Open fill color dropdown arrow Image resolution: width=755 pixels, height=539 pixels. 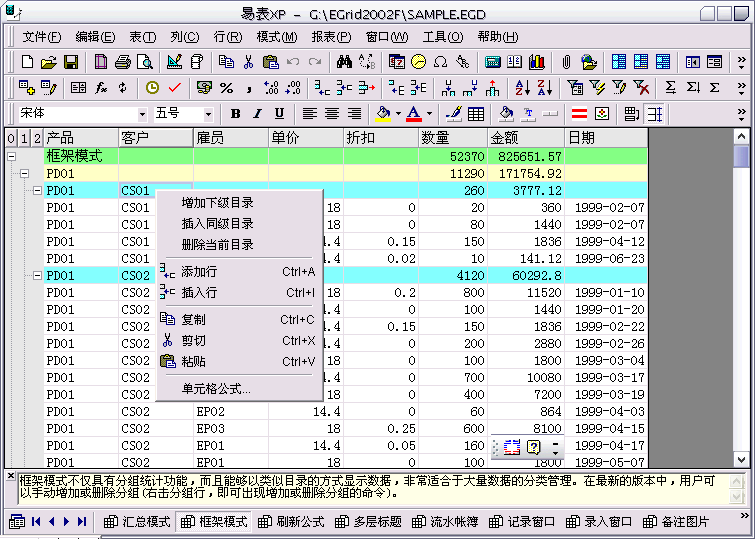point(398,114)
